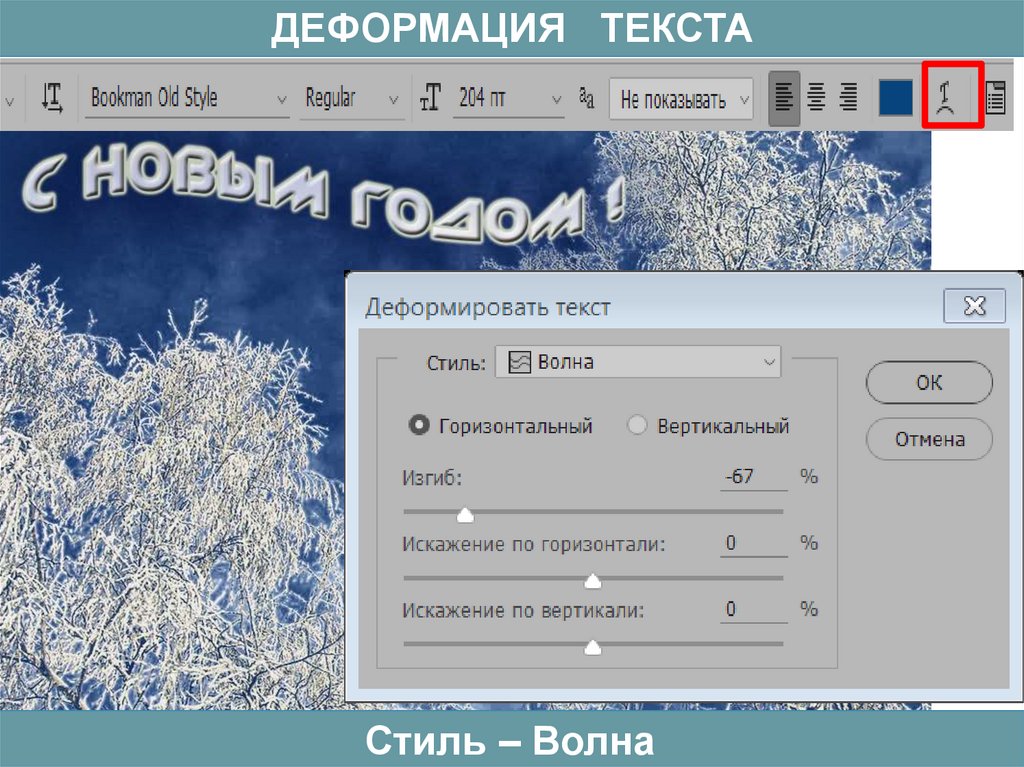
Task: Open the Bookman Old Style font dropdown
Action: click(187, 98)
